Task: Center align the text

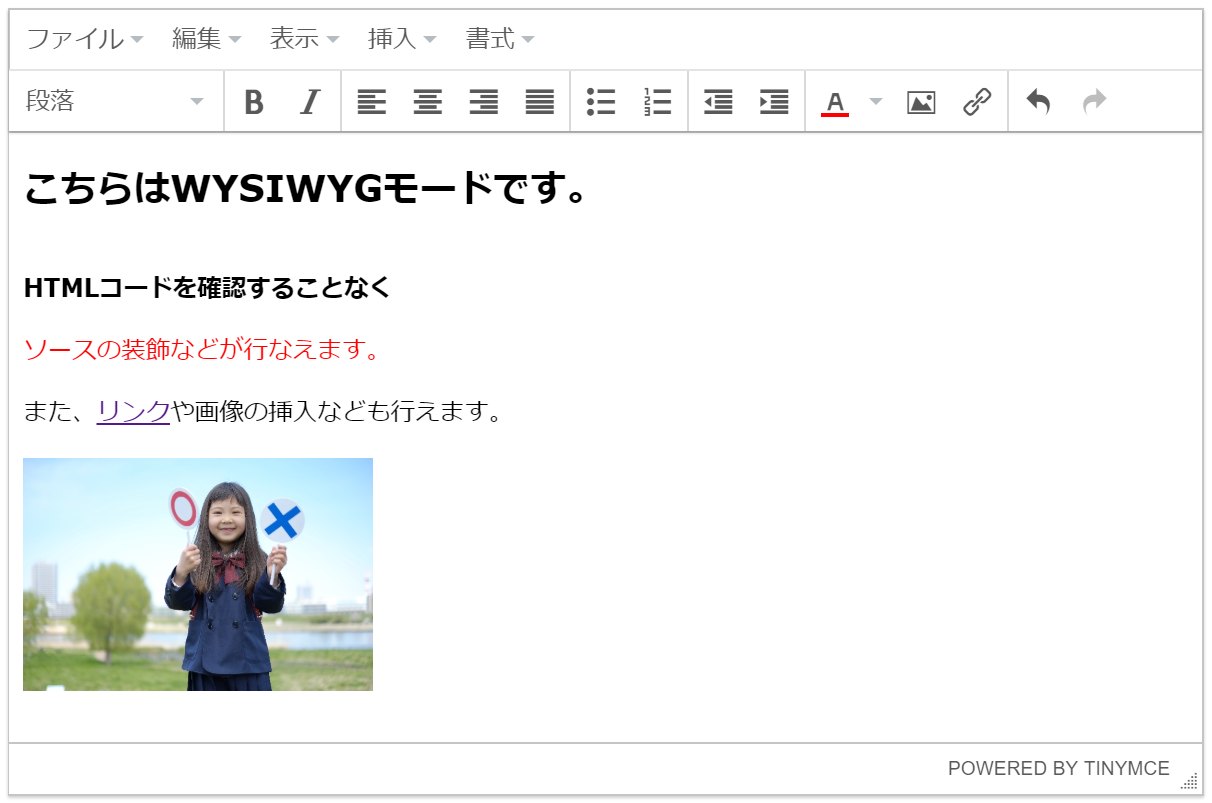Action: 428,102
